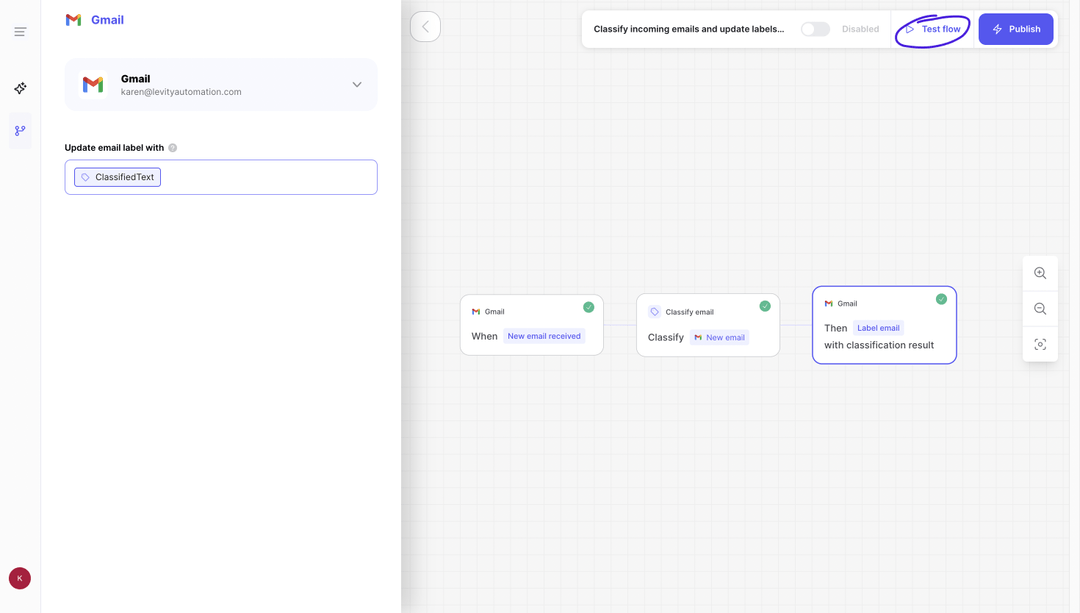1080x613 pixels.
Task: Open the hamburger menu in the sidebar
Action: 19,32
